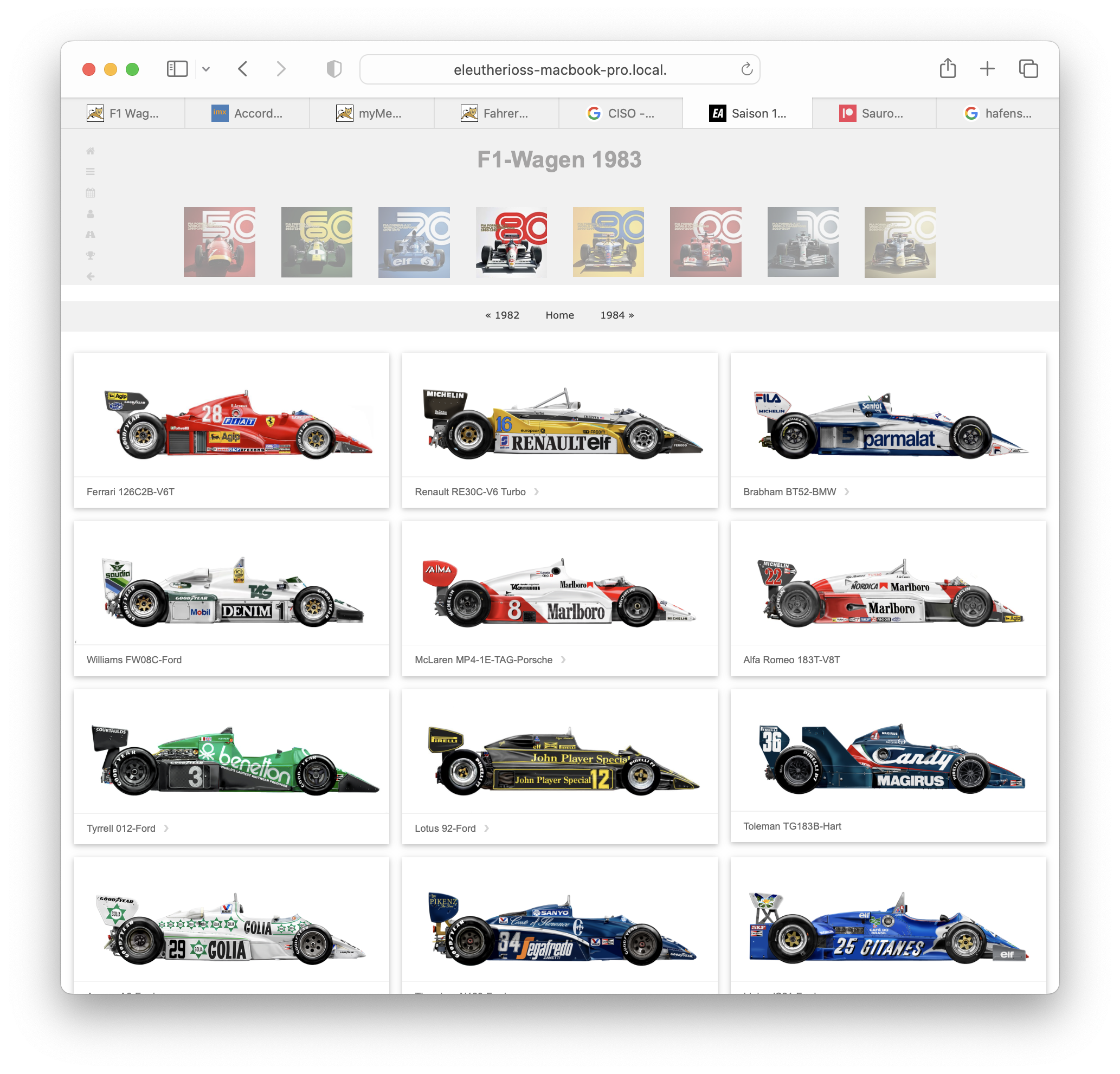Image resolution: width=1120 pixels, height=1074 pixels.
Task: Switch to the Fahrer tab
Action: point(496,113)
